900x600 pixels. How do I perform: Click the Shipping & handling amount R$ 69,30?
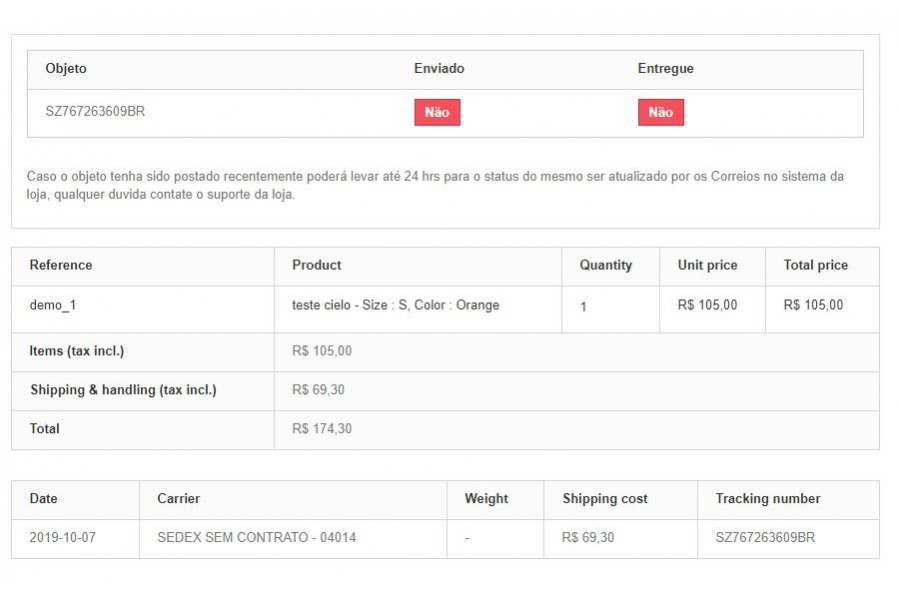pos(318,390)
